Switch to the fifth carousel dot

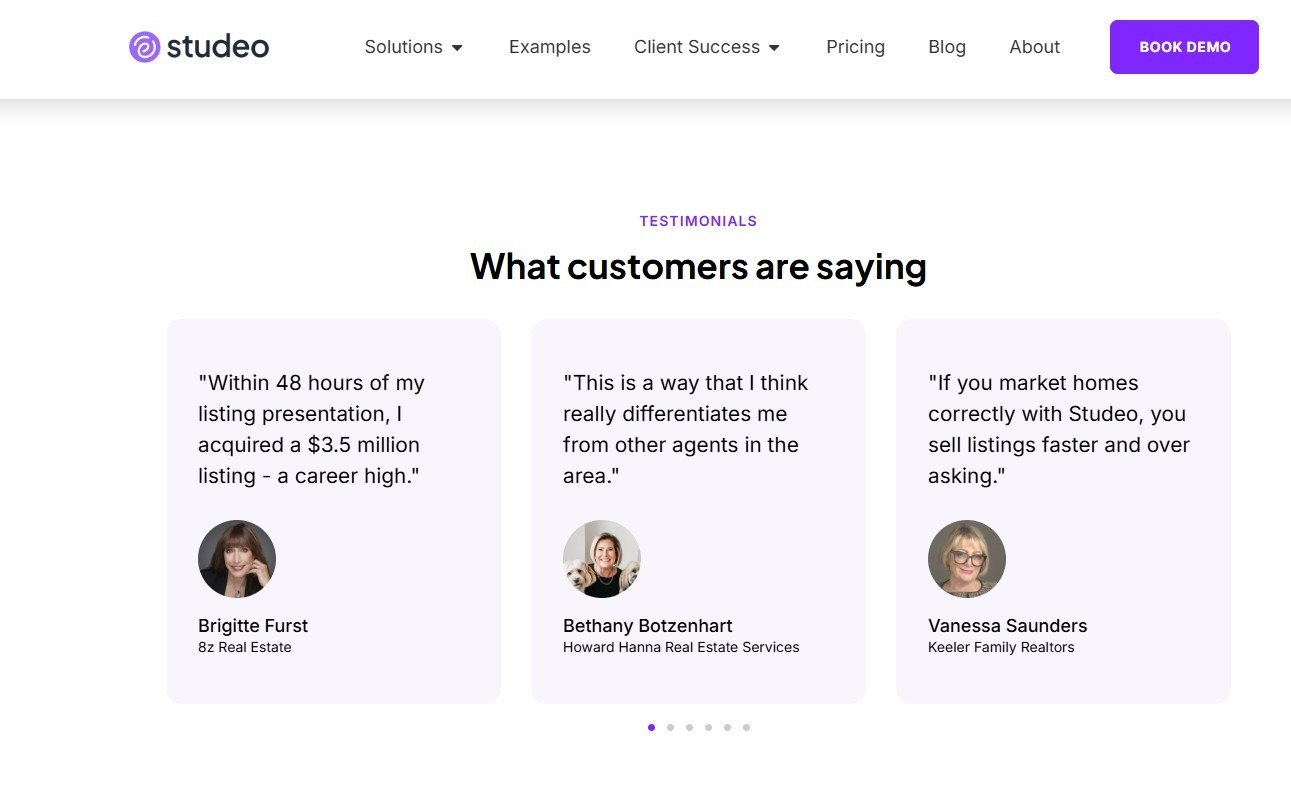[x=727, y=727]
